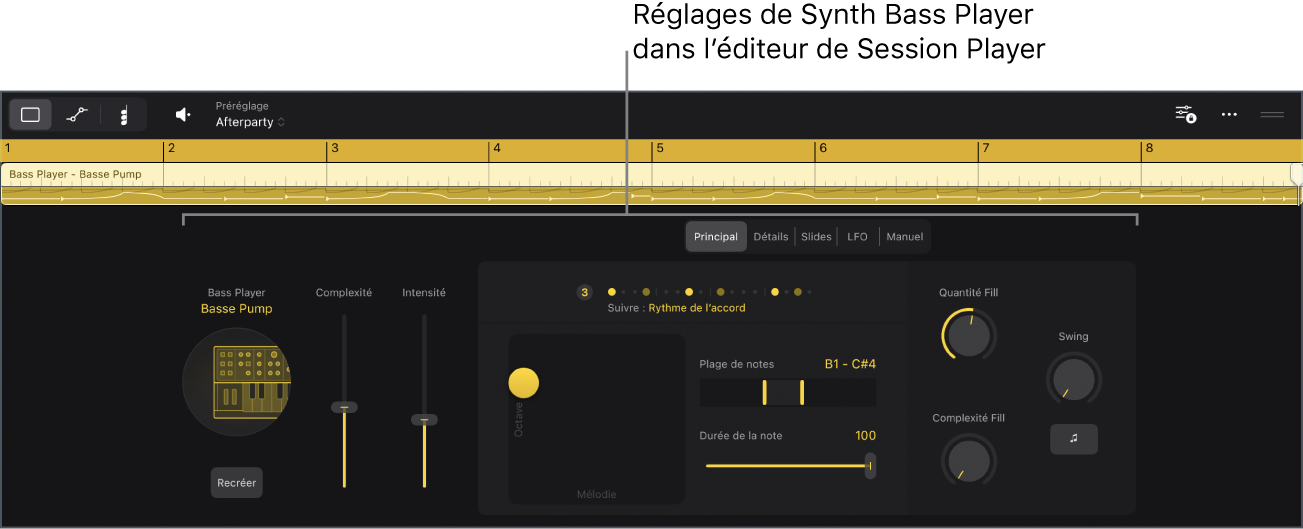Viewport: 1303px width, 529px height.
Task: Click the pattern variation number 3 badge
Action: (x=585, y=293)
